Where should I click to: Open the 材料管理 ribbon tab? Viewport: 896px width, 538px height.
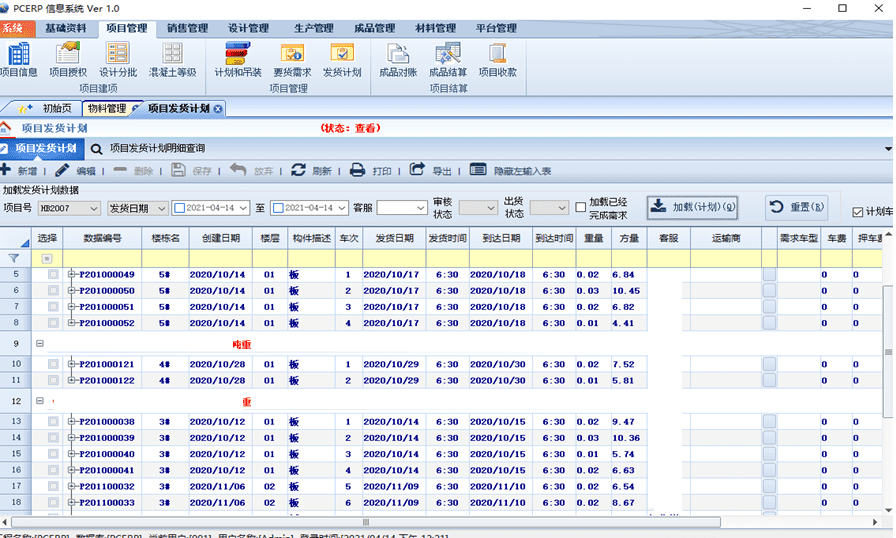tap(435, 28)
